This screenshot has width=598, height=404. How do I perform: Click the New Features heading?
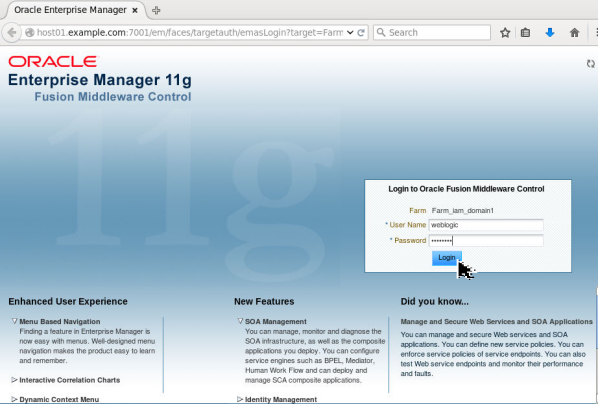tap(264, 301)
